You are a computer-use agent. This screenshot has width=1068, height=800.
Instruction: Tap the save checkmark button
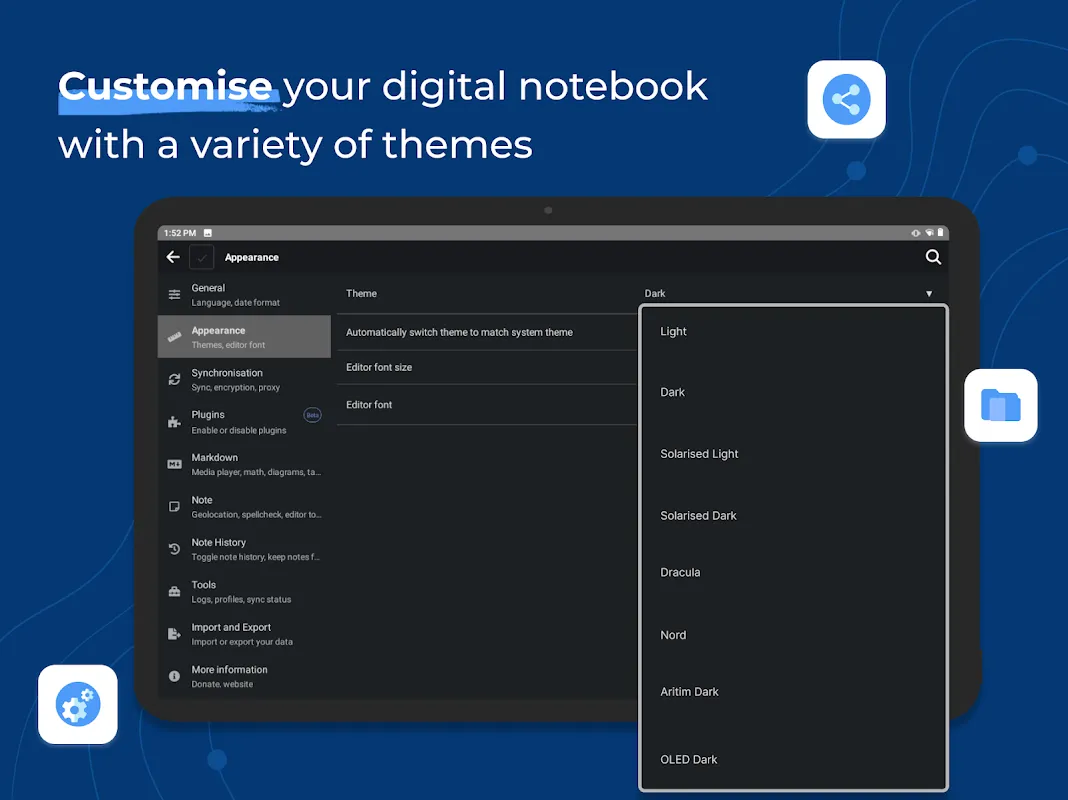[x=202, y=257]
